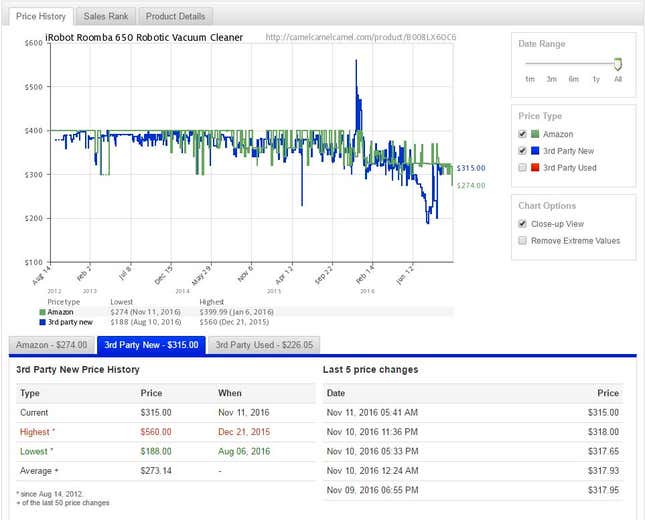Screen dimensions: 645x520
Task: Open the camelcamelcamel.com product URL
Action: tap(361, 37)
